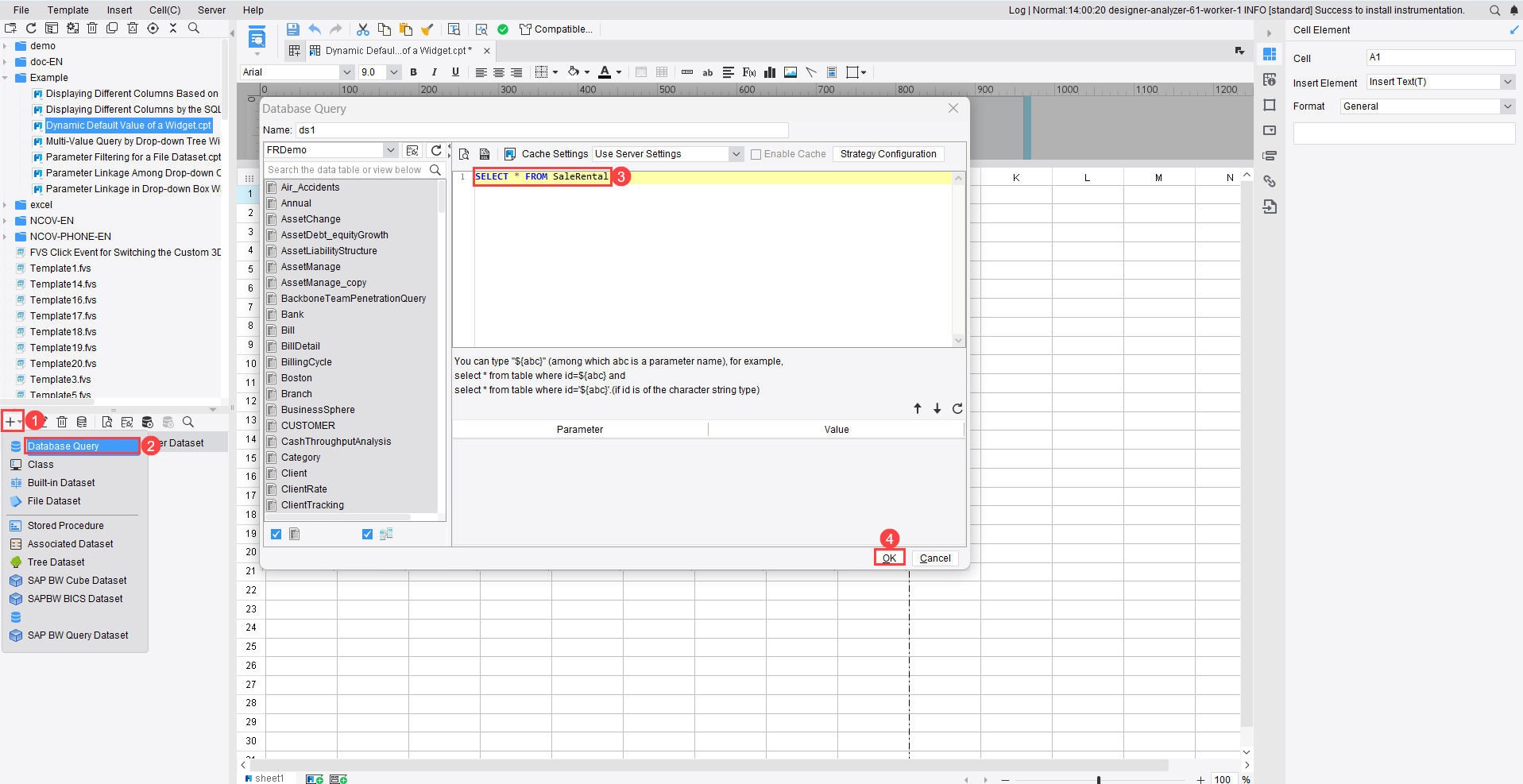Click the Format Painter brush icon

click(427, 29)
